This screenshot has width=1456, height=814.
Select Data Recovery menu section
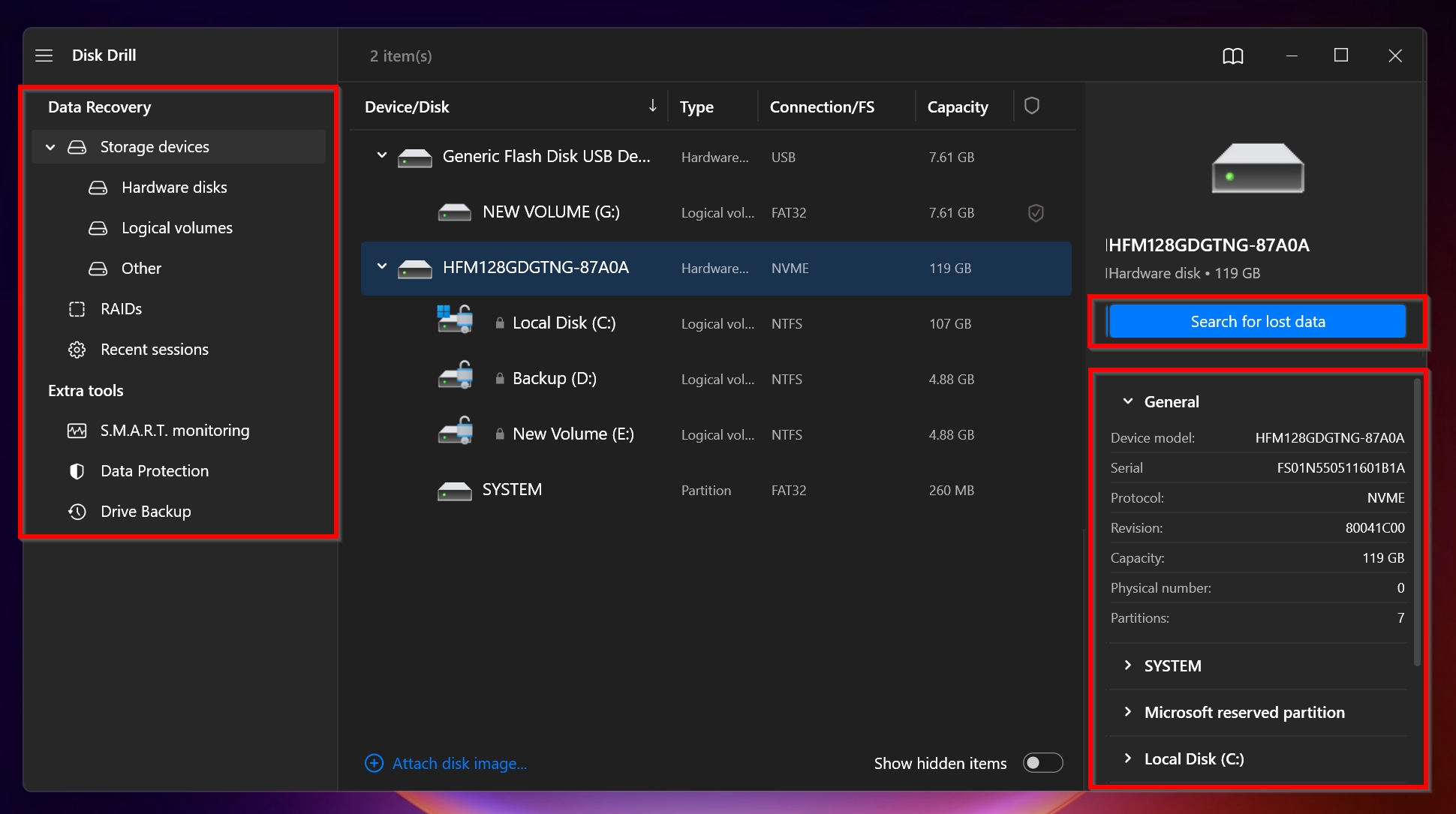tap(99, 107)
